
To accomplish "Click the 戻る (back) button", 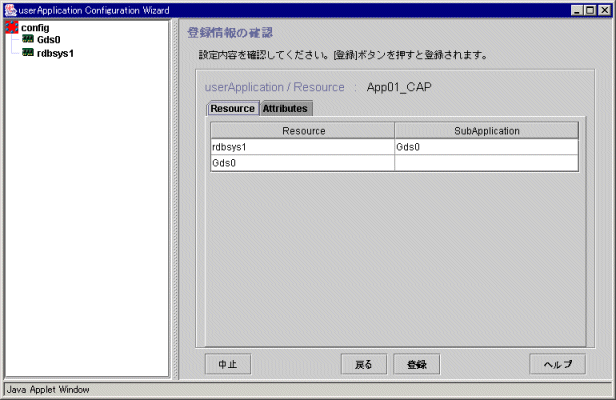I will 363,364.
